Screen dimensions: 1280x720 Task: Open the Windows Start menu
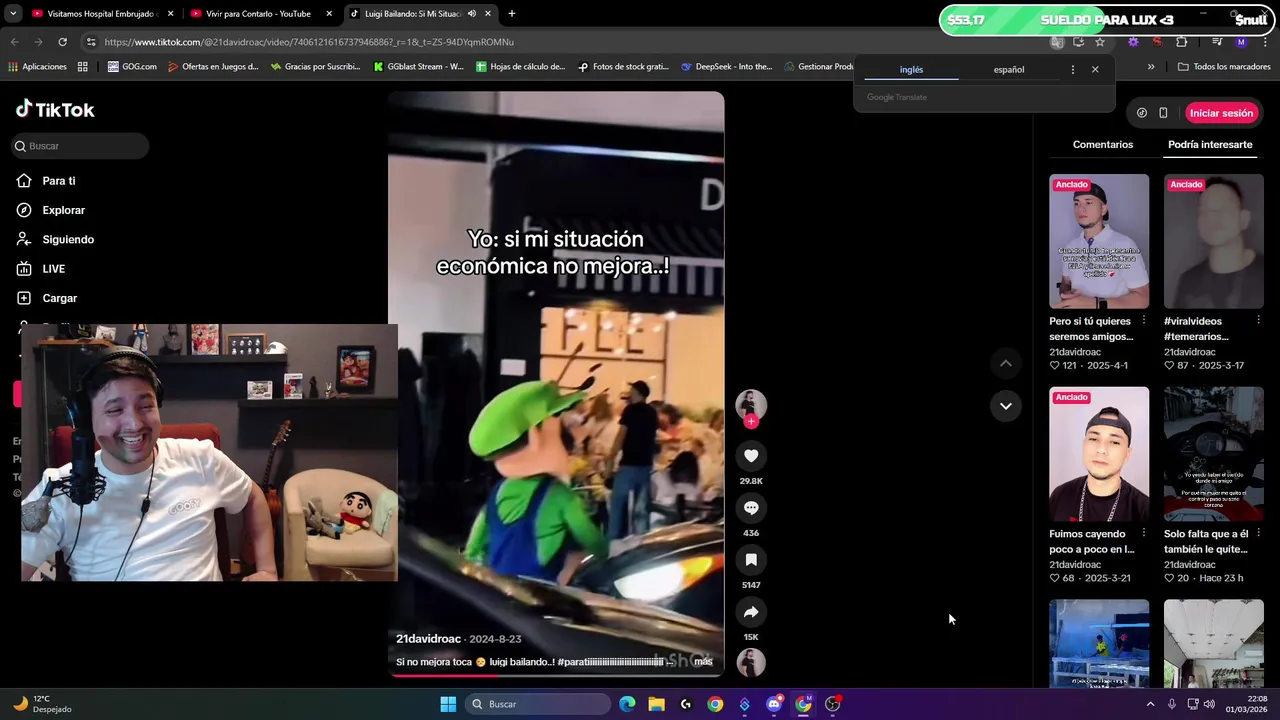click(448, 704)
